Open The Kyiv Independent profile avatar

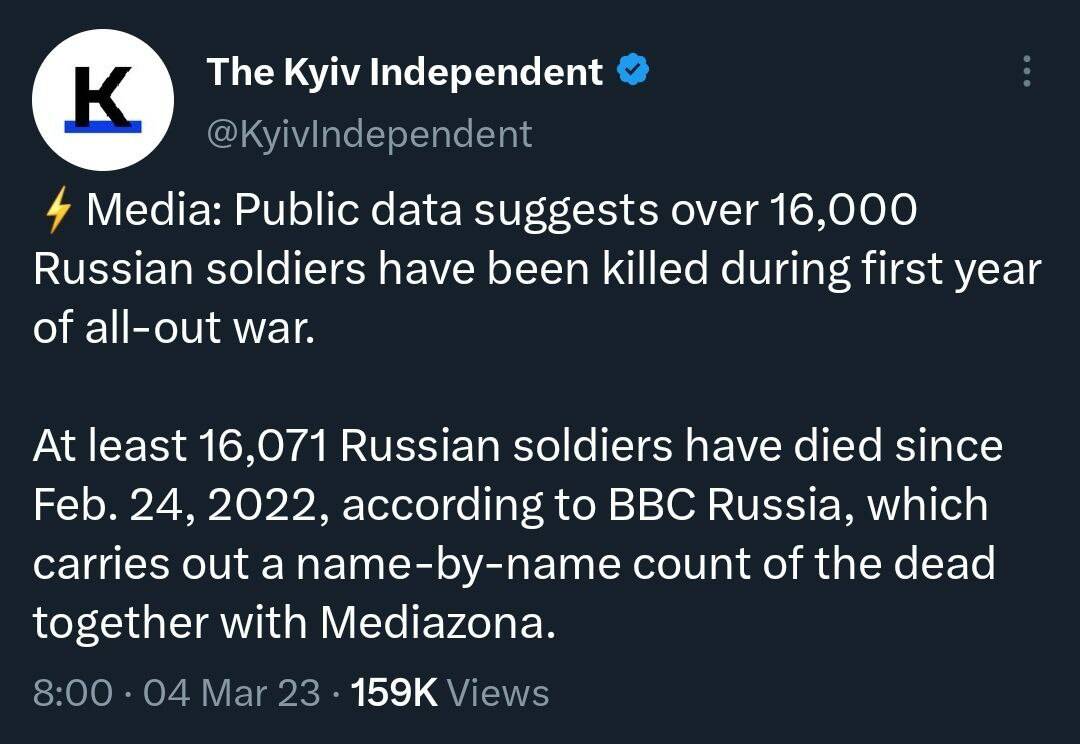click(x=103, y=100)
